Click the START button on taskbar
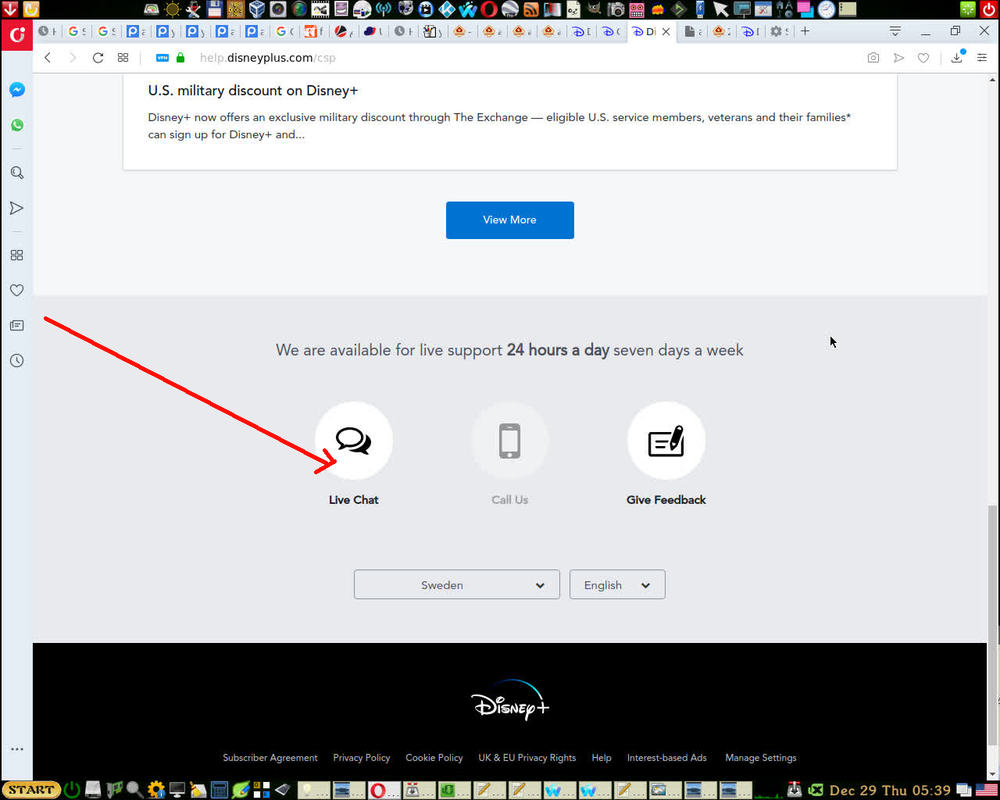Image resolution: width=1000 pixels, height=800 pixels. [x=31, y=790]
